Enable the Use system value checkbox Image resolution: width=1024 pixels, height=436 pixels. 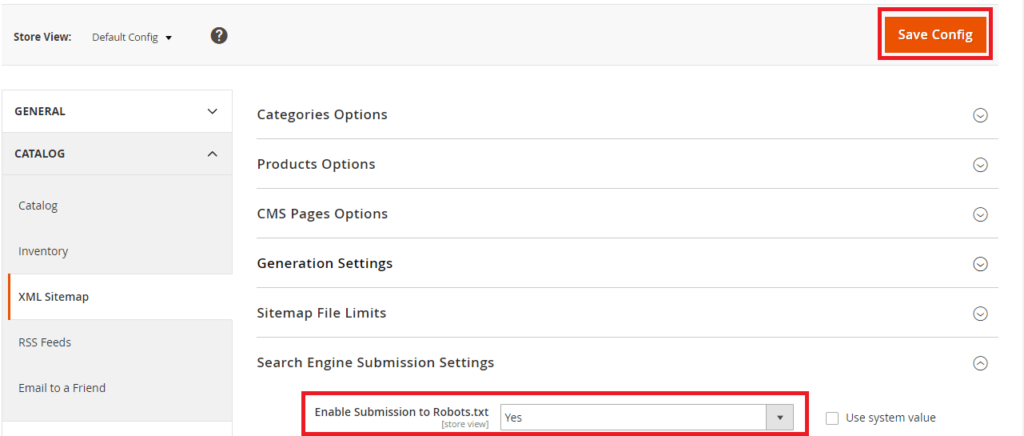coord(832,418)
